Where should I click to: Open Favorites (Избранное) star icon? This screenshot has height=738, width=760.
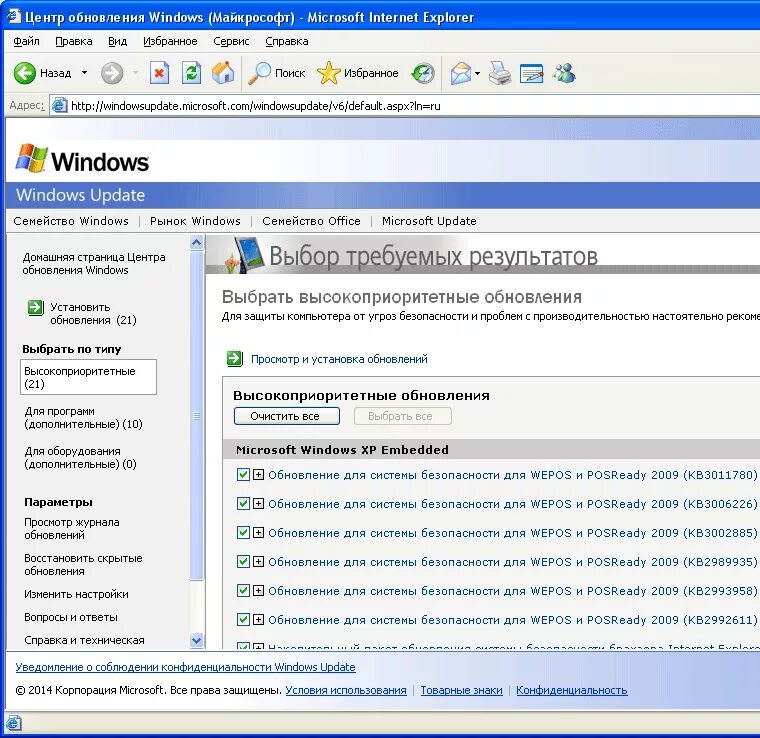pos(329,73)
